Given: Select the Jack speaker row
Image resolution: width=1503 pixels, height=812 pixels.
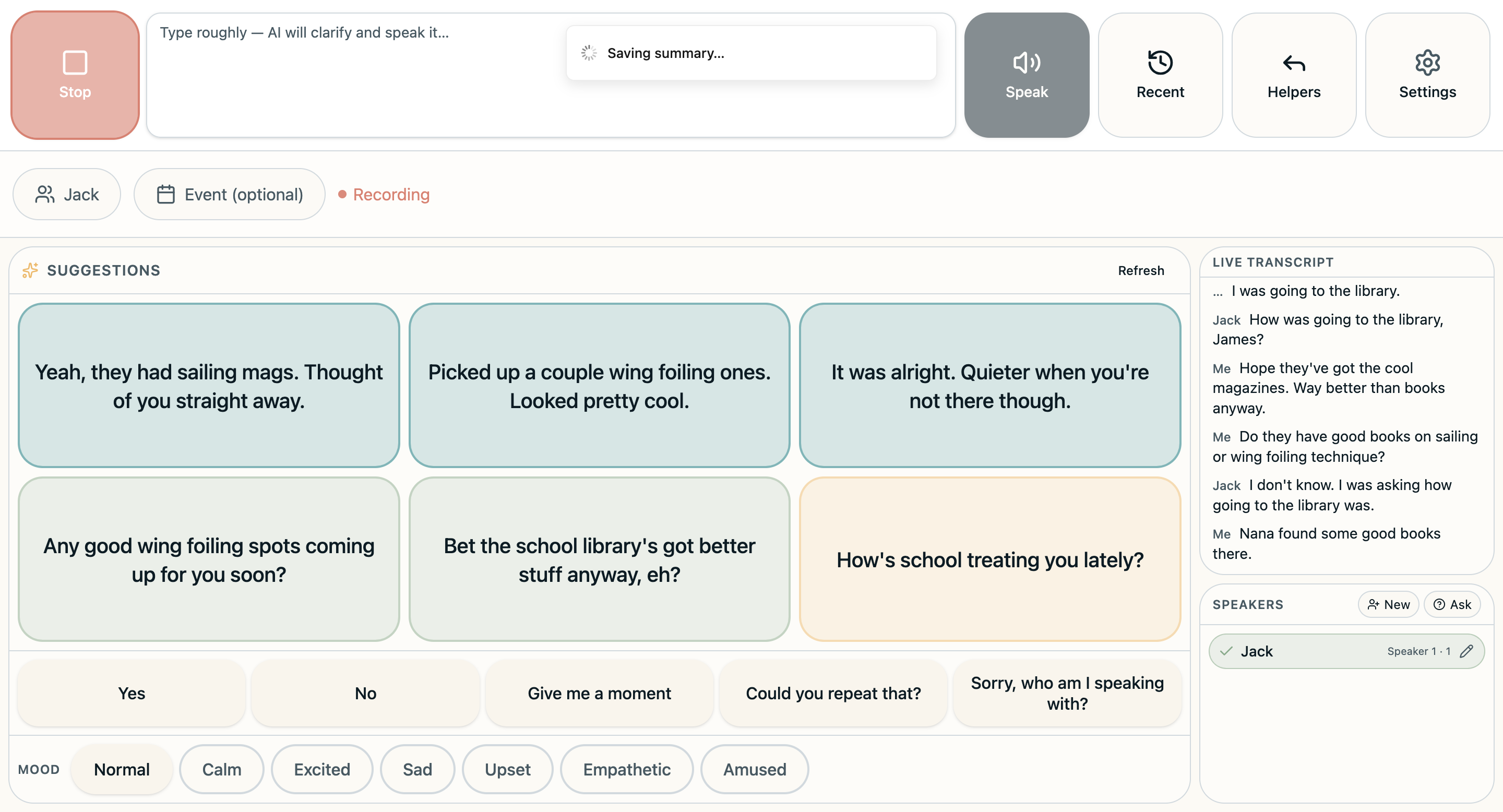Looking at the screenshot, I should click(x=1346, y=651).
